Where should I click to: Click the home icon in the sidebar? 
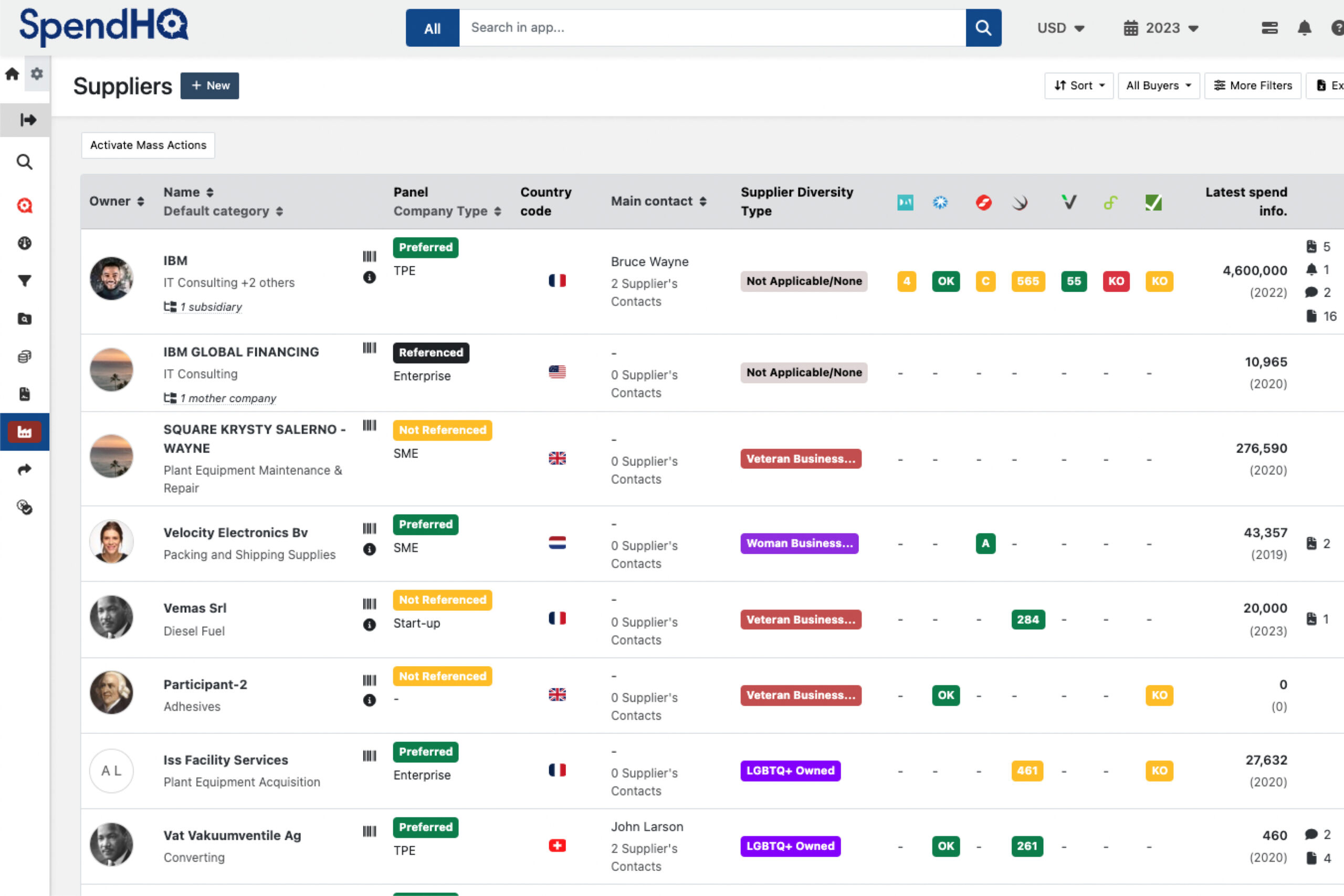12,73
